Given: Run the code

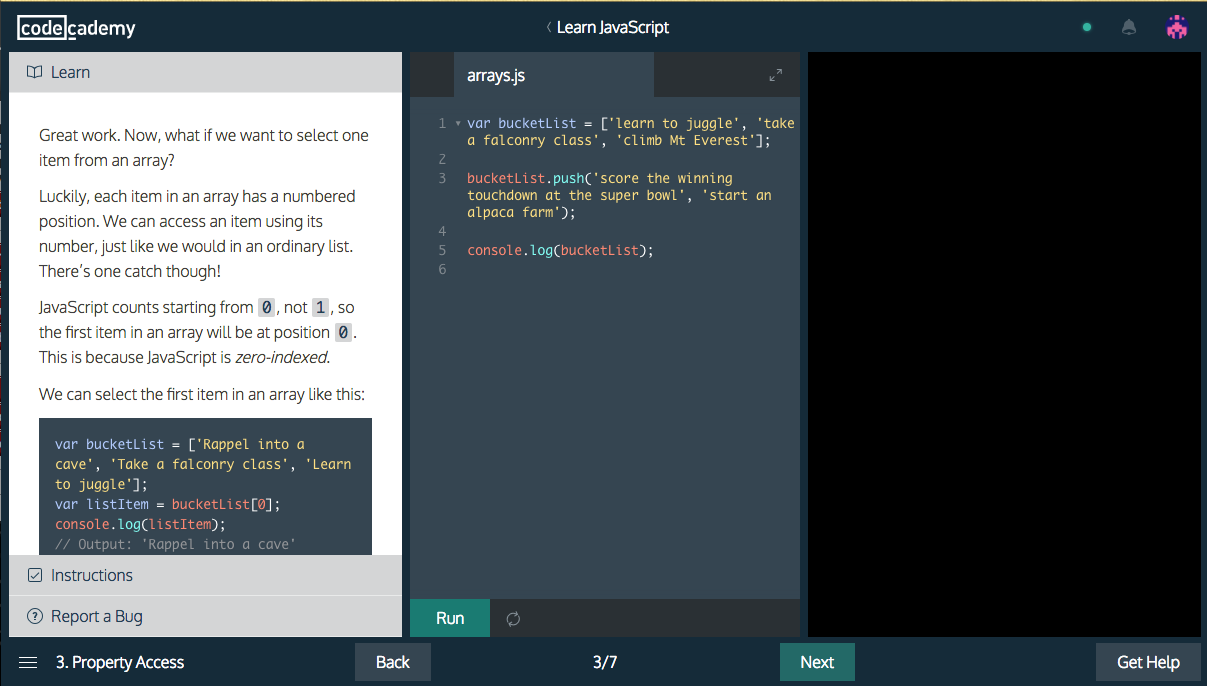Looking at the screenshot, I should coord(450,618).
